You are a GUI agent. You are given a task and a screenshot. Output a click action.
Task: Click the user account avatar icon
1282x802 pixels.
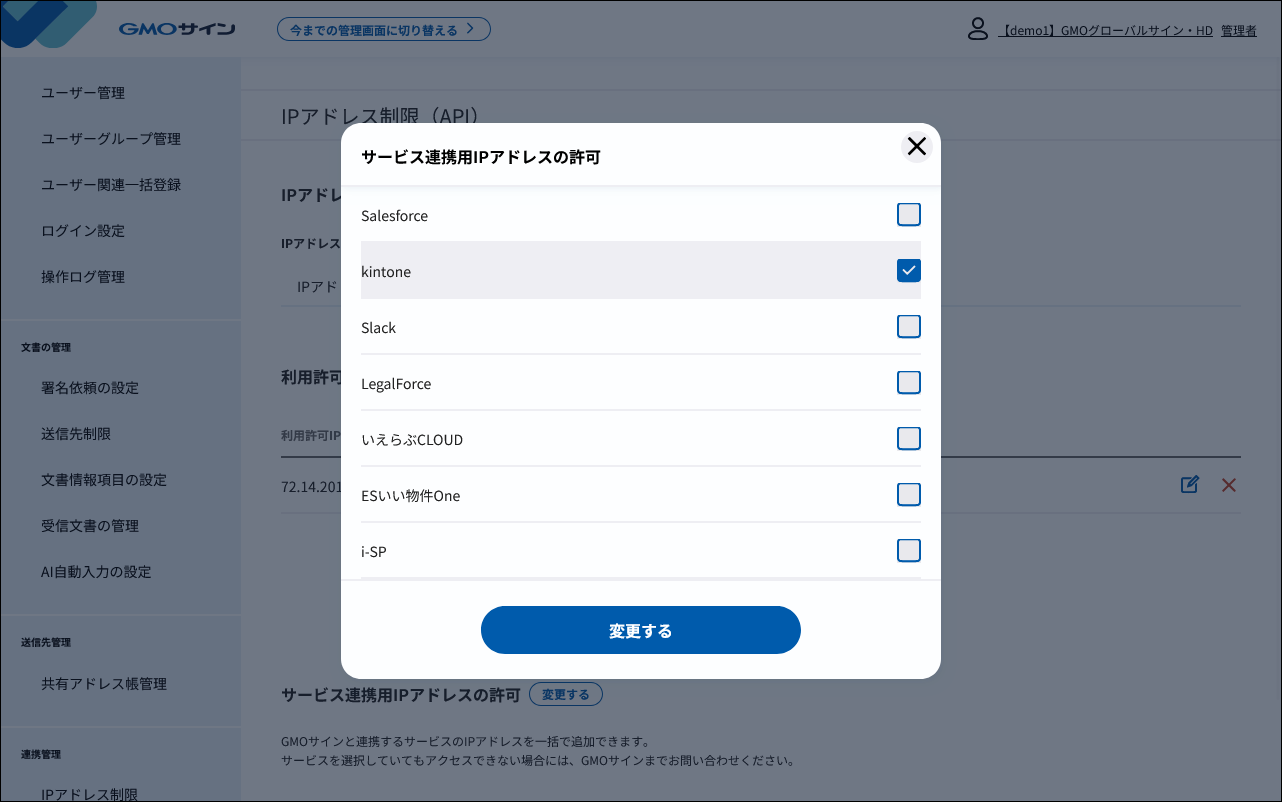click(x=977, y=29)
